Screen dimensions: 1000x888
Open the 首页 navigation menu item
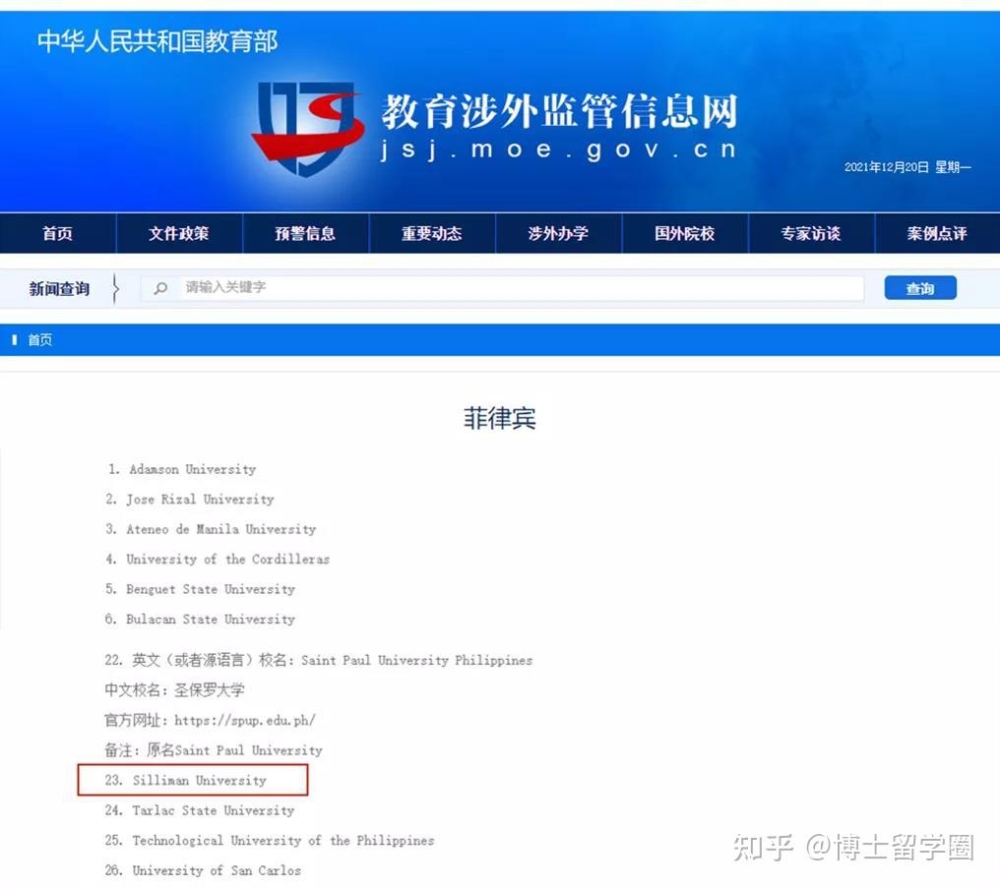click(x=57, y=233)
